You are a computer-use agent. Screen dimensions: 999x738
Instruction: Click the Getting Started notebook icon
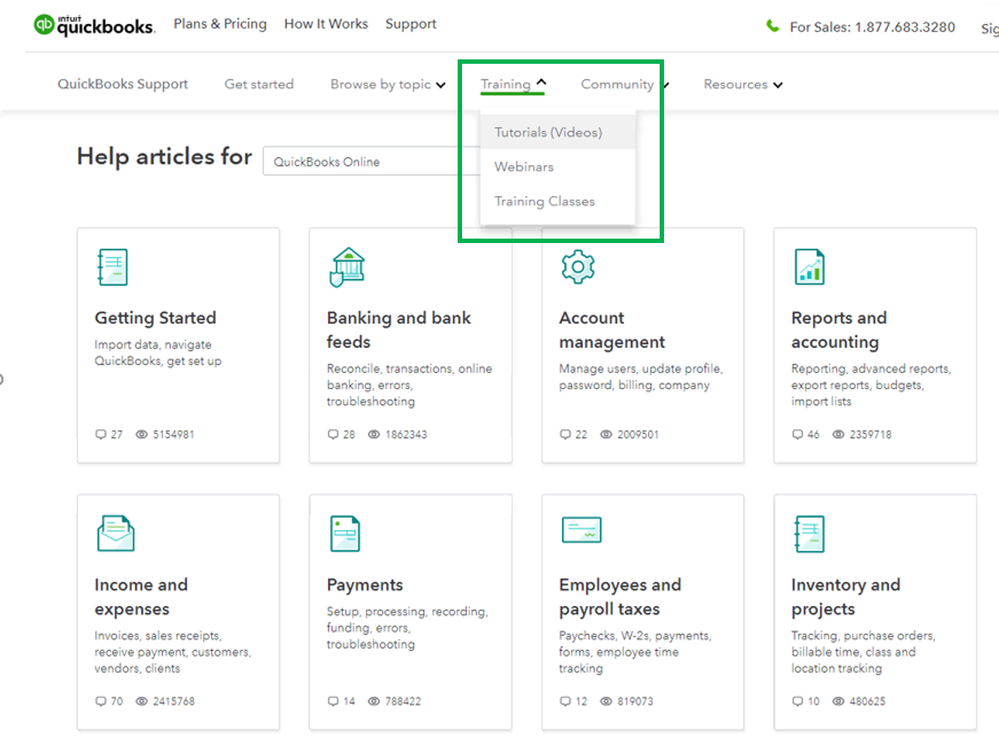click(113, 266)
